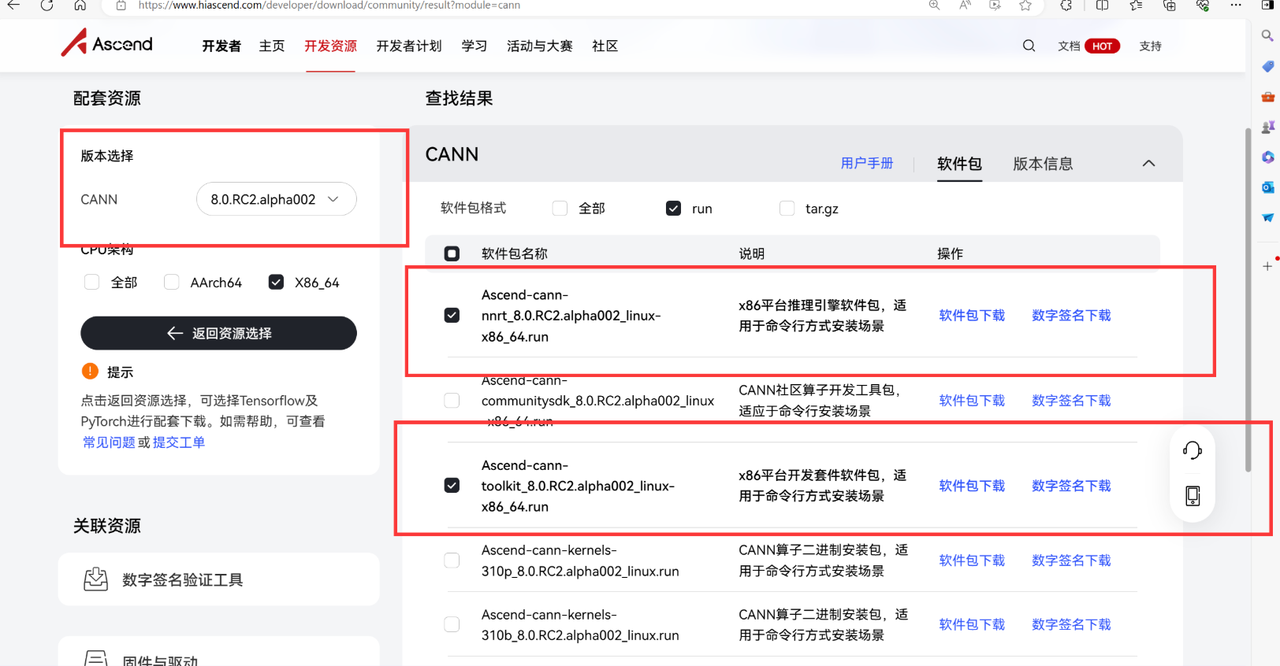Open 开发者计划 in the top navigation
Image resolution: width=1280 pixels, height=666 pixels.
pos(409,46)
